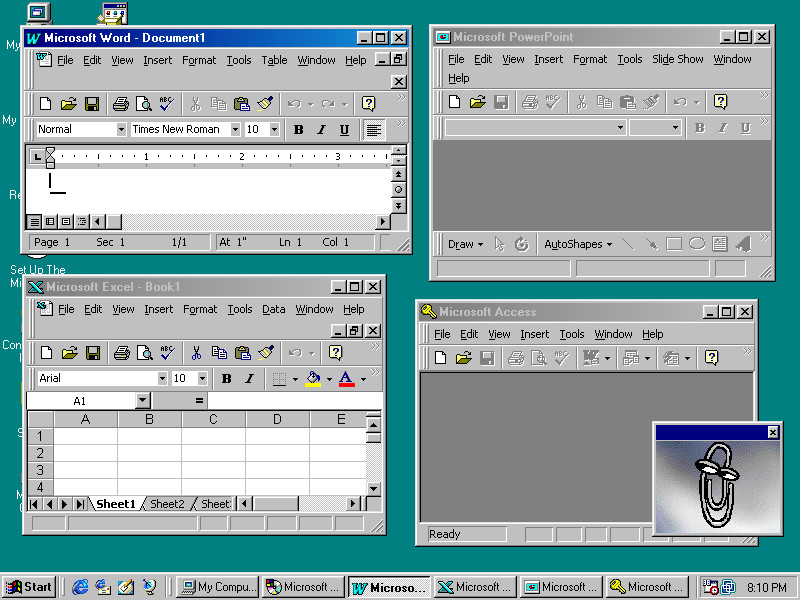Click the Copy icon in Excel toolbar
The image size is (800, 600).
click(x=219, y=353)
